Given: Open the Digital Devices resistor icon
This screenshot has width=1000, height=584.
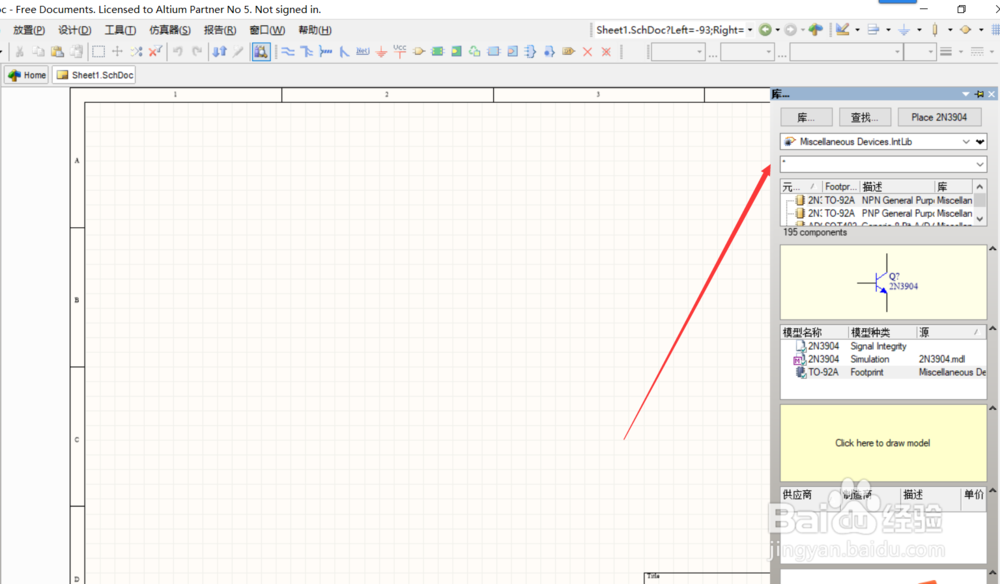Looking at the screenshot, I should coord(935,29).
